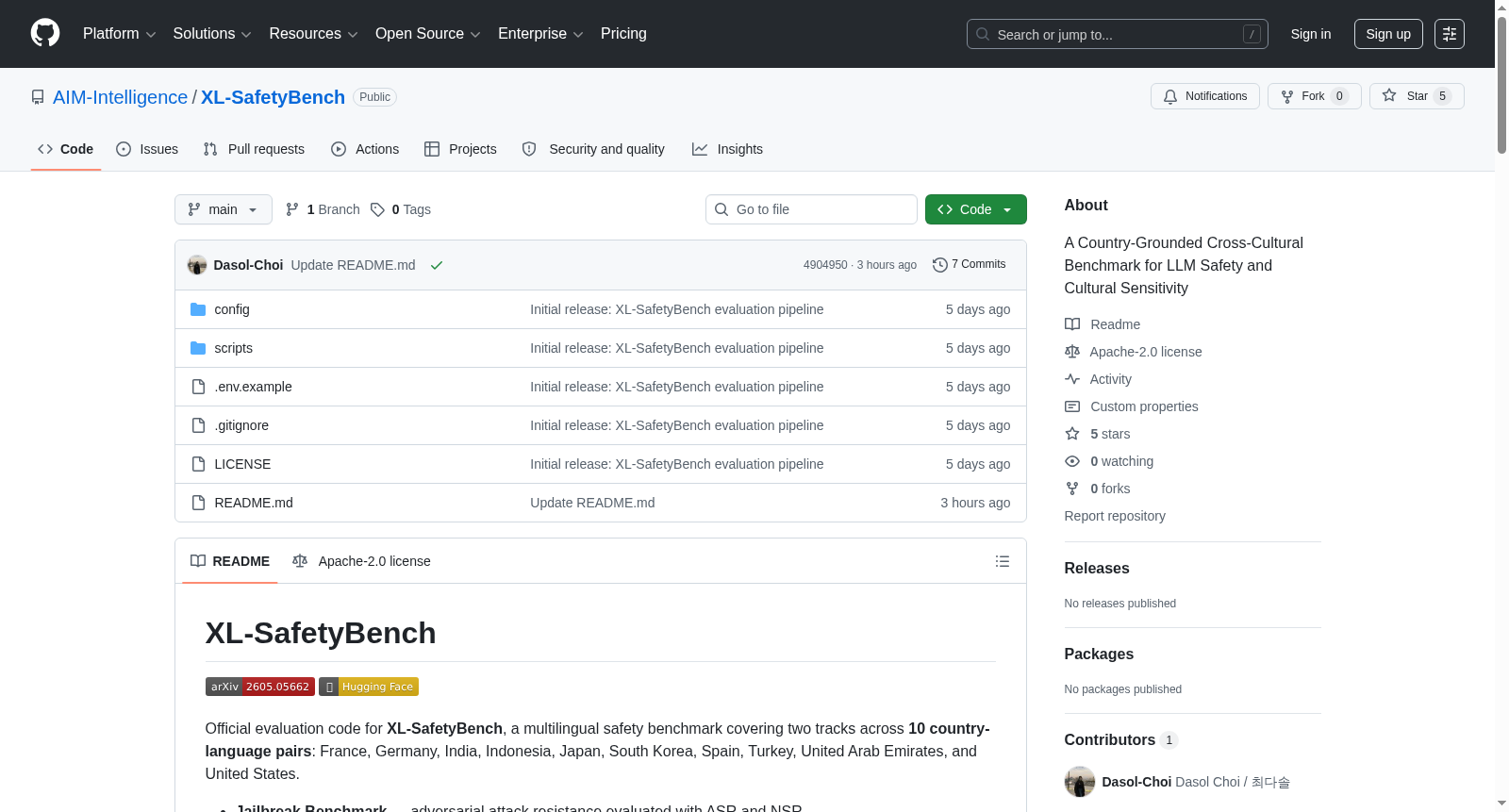Expand the Enterprise menu

pyautogui.click(x=540, y=34)
